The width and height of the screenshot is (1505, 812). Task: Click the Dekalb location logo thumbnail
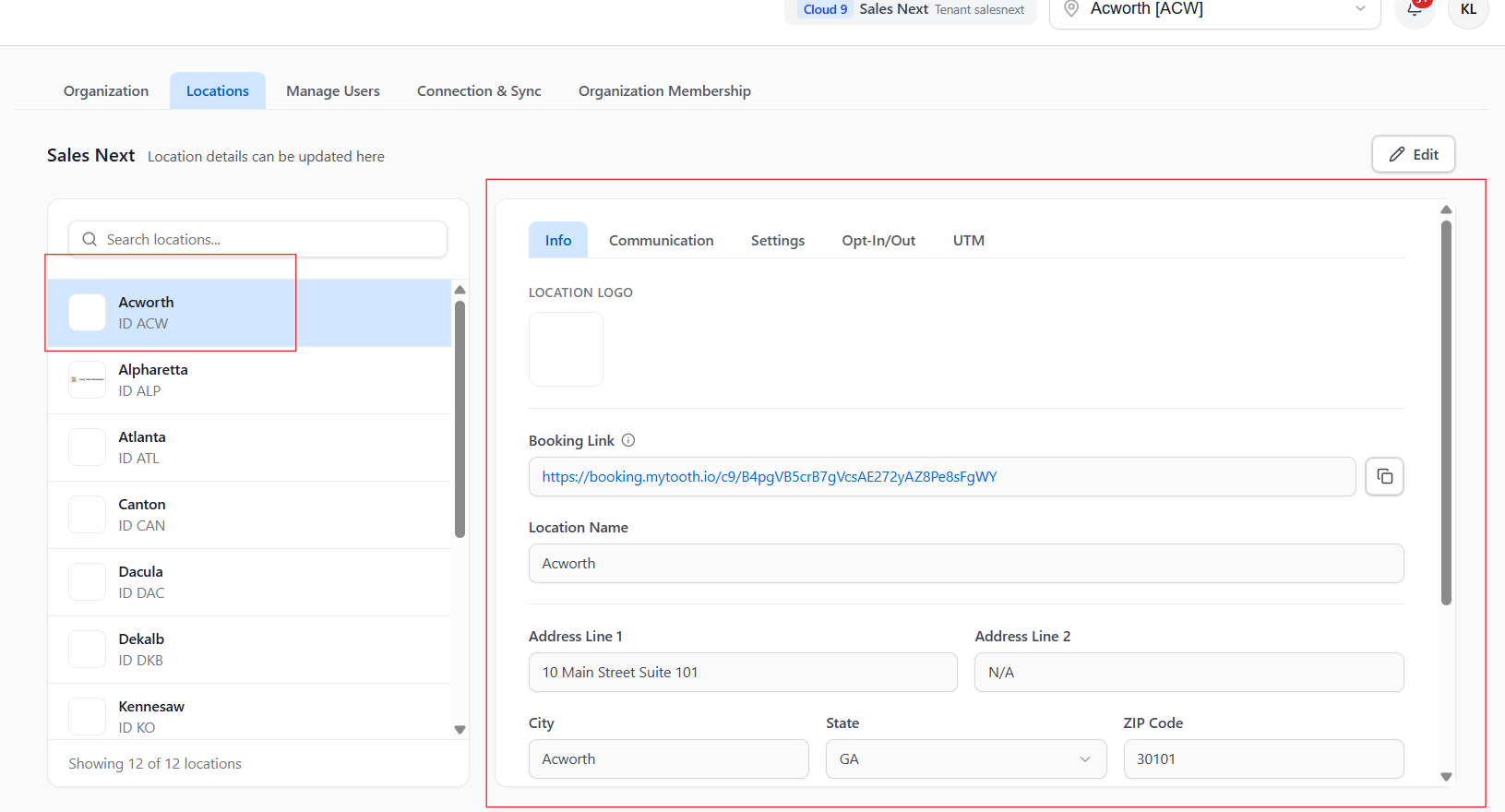88,650
